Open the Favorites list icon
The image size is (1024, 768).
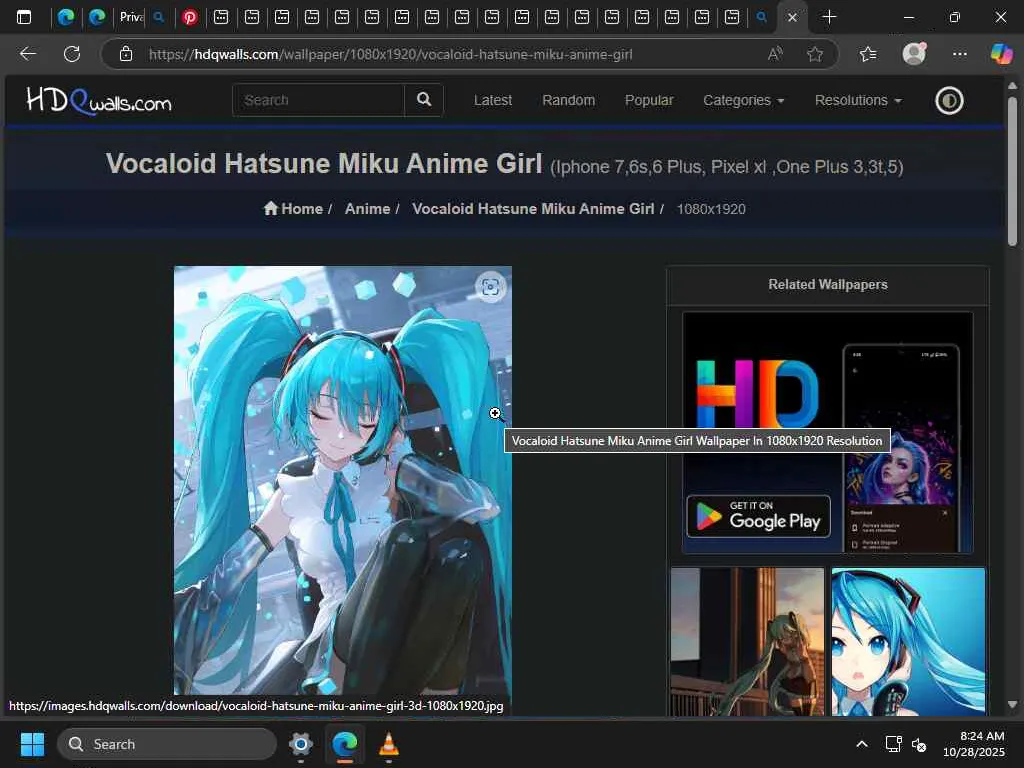(x=868, y=54)
